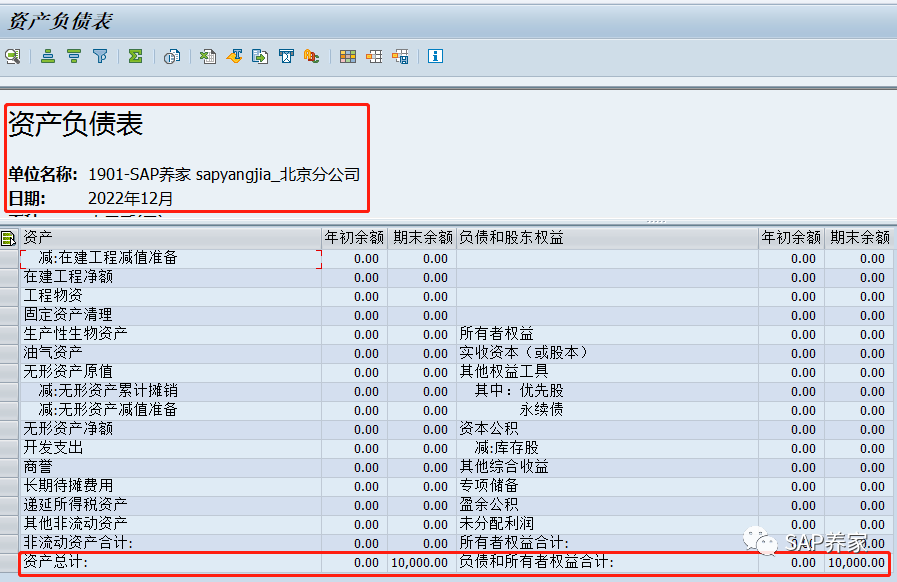Click the 其他非流动资产 cell

click(x=170, y=524)
